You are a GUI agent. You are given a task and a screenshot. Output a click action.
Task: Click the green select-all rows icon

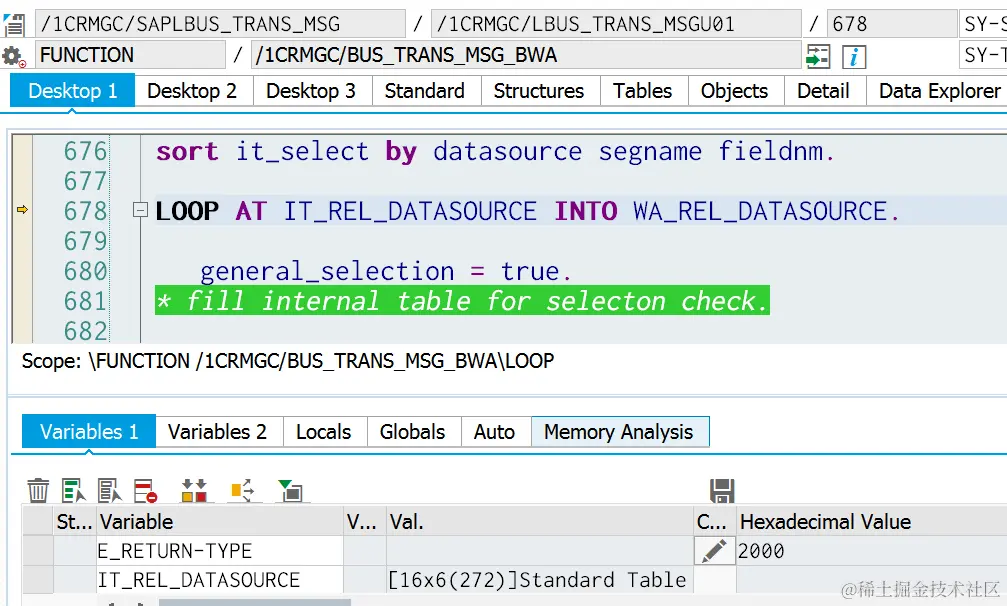[x=74, y=490]
